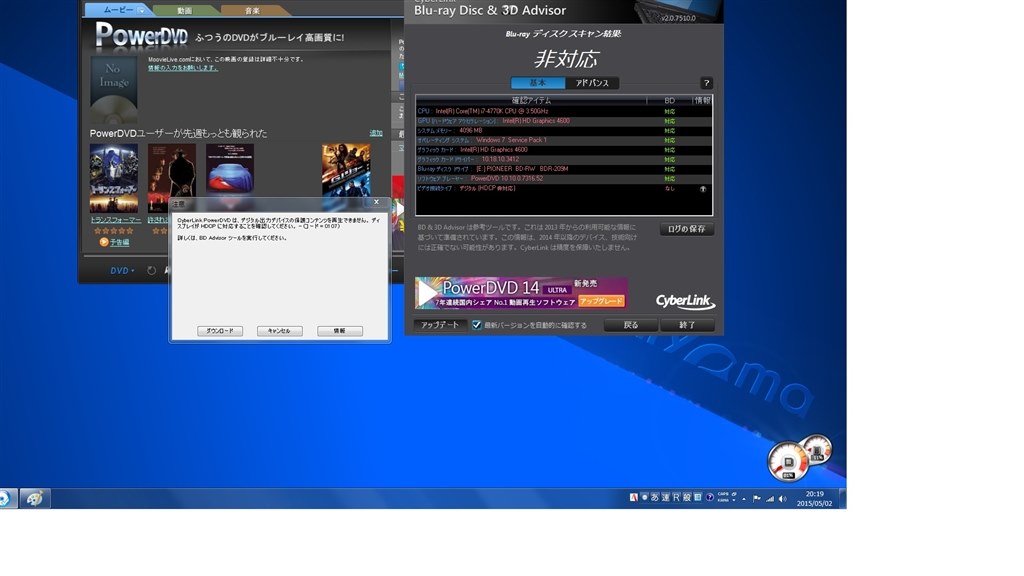Screen dimensions: 1024x576
Task: Open the ムービー tab dropdown arrow
Action: click(x=140, y=10)
